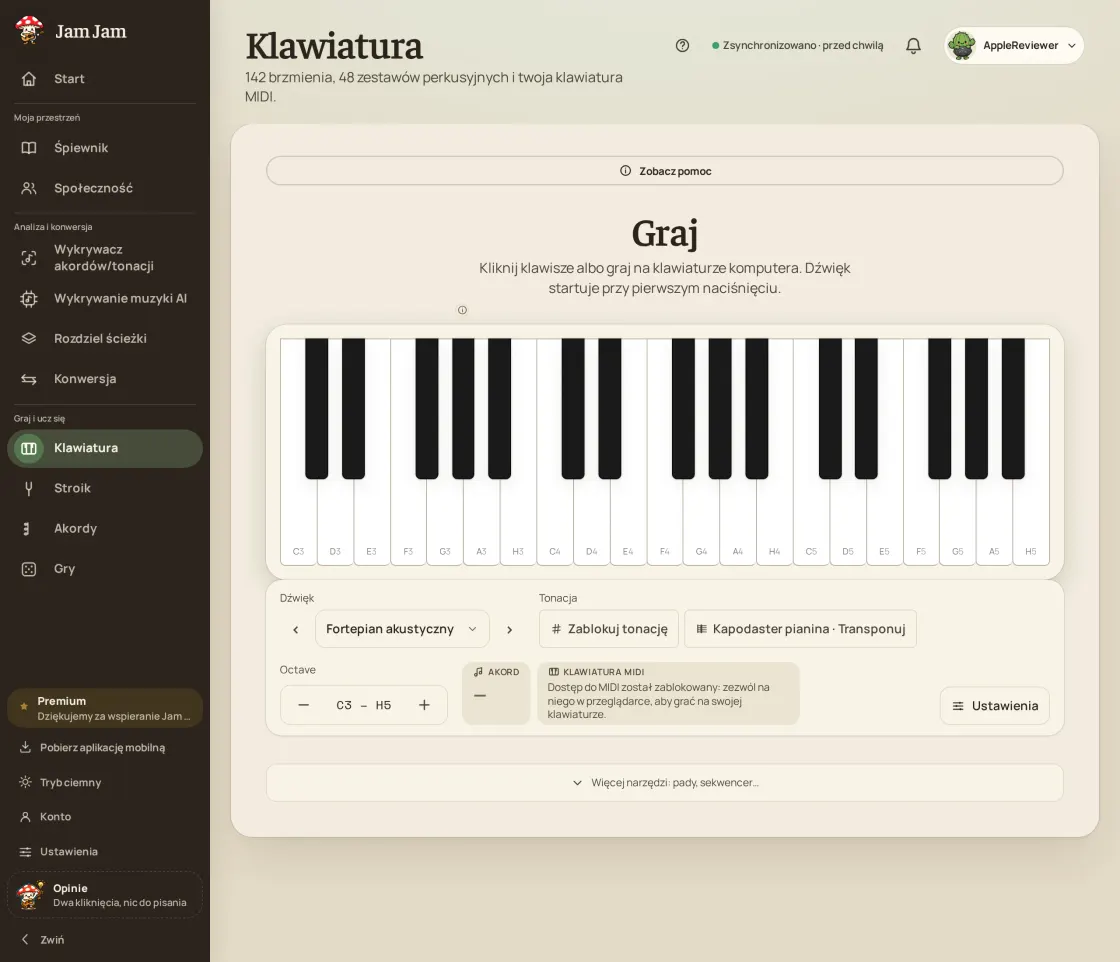Go to Społeczność in sidebar
This screenshot has width=1120, height=962.
point(104,188)
